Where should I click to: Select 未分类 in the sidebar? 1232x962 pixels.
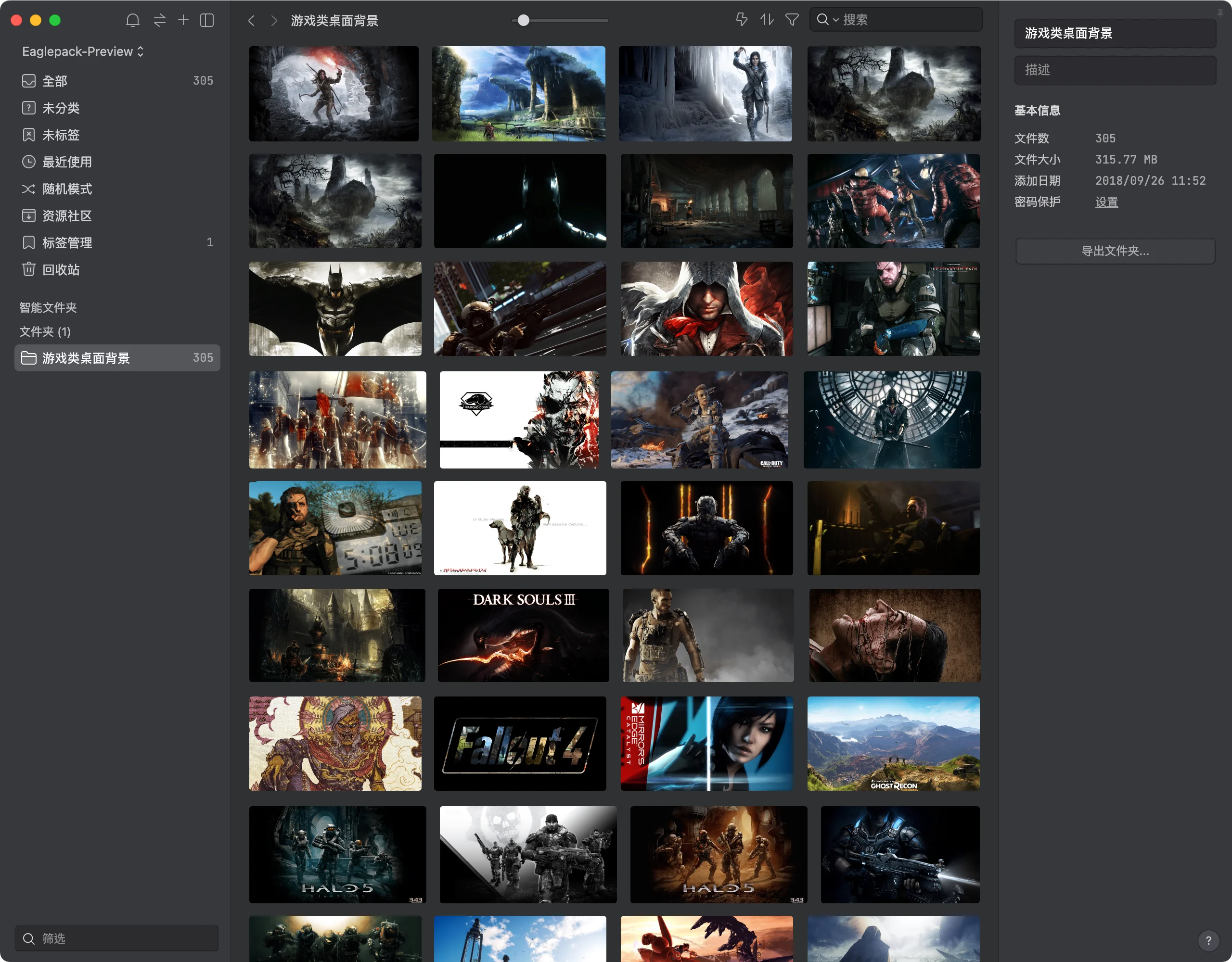click(117, 108)
